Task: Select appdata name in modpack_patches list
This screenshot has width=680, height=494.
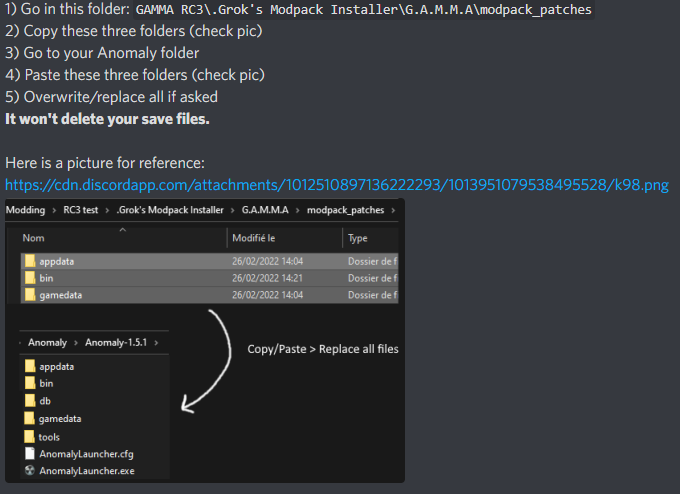Action: click(x=56, y=262)
